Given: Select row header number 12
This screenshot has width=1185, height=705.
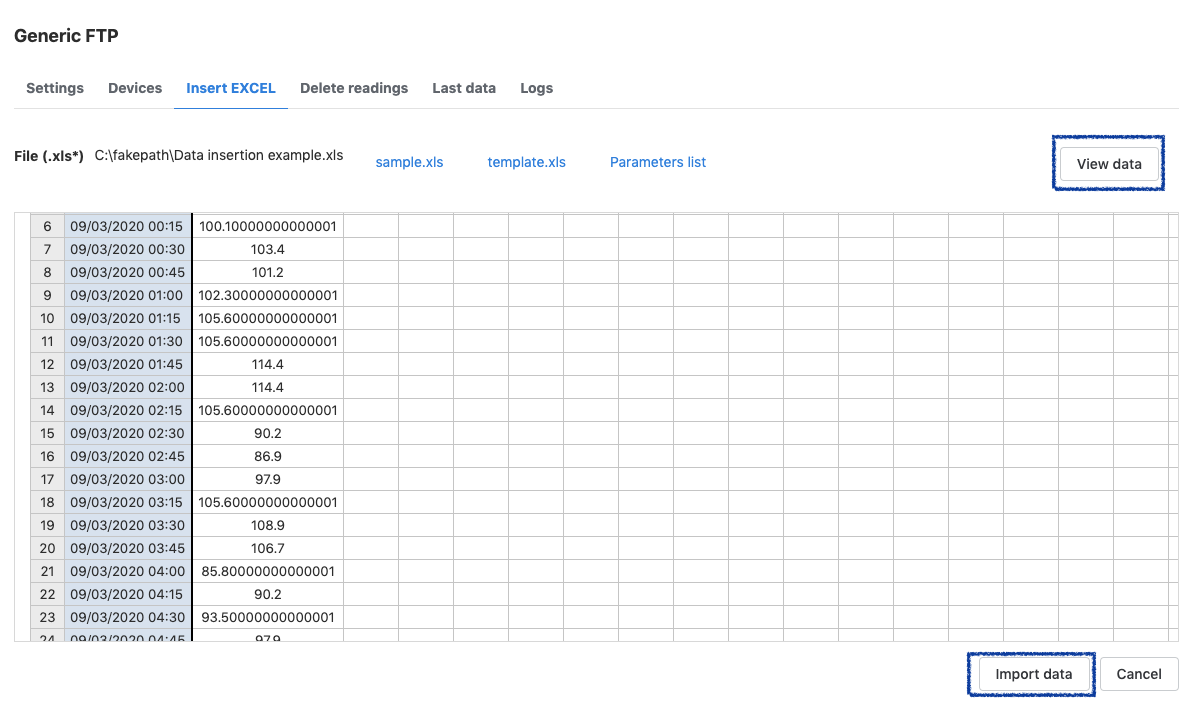Looking at the screenshot, I should pos(47,364).
